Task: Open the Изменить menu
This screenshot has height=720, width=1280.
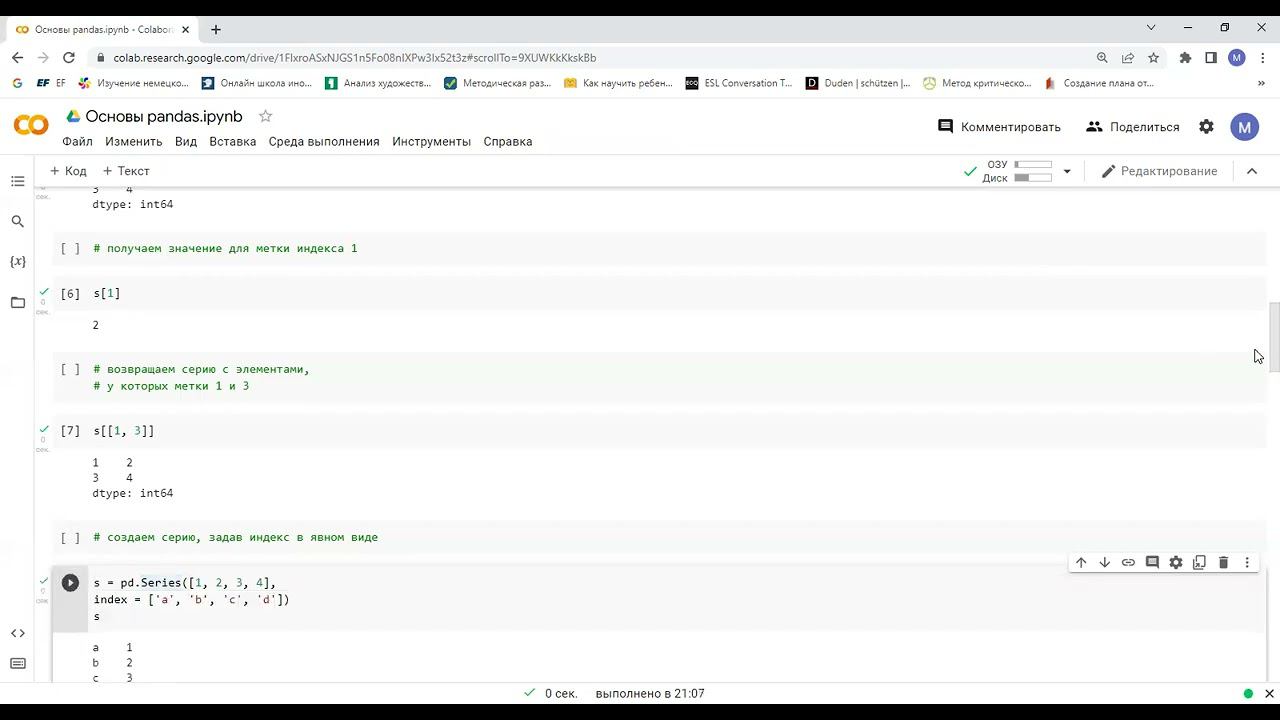Action: pos(133,141)
